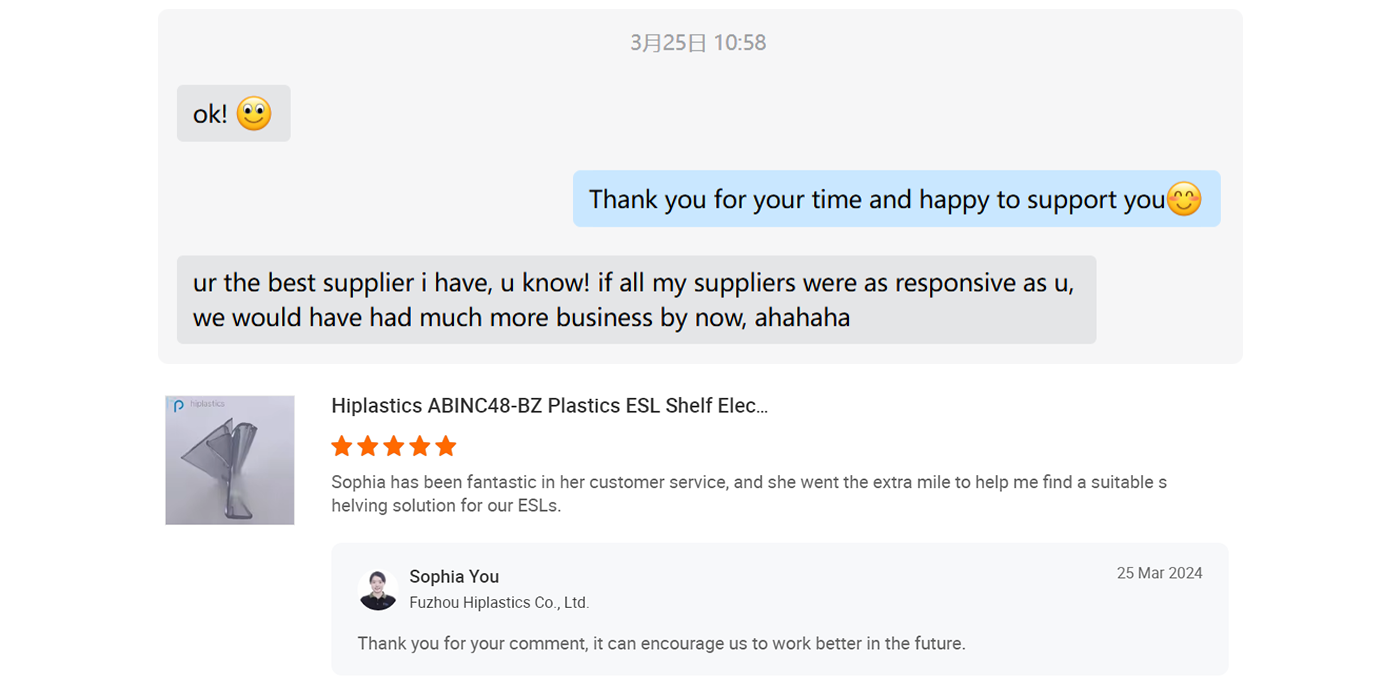The height and width of the screenshot is (700, 1400).
Task: Click the 25 Mar 2024 reply date
Action: point(1159,574)
